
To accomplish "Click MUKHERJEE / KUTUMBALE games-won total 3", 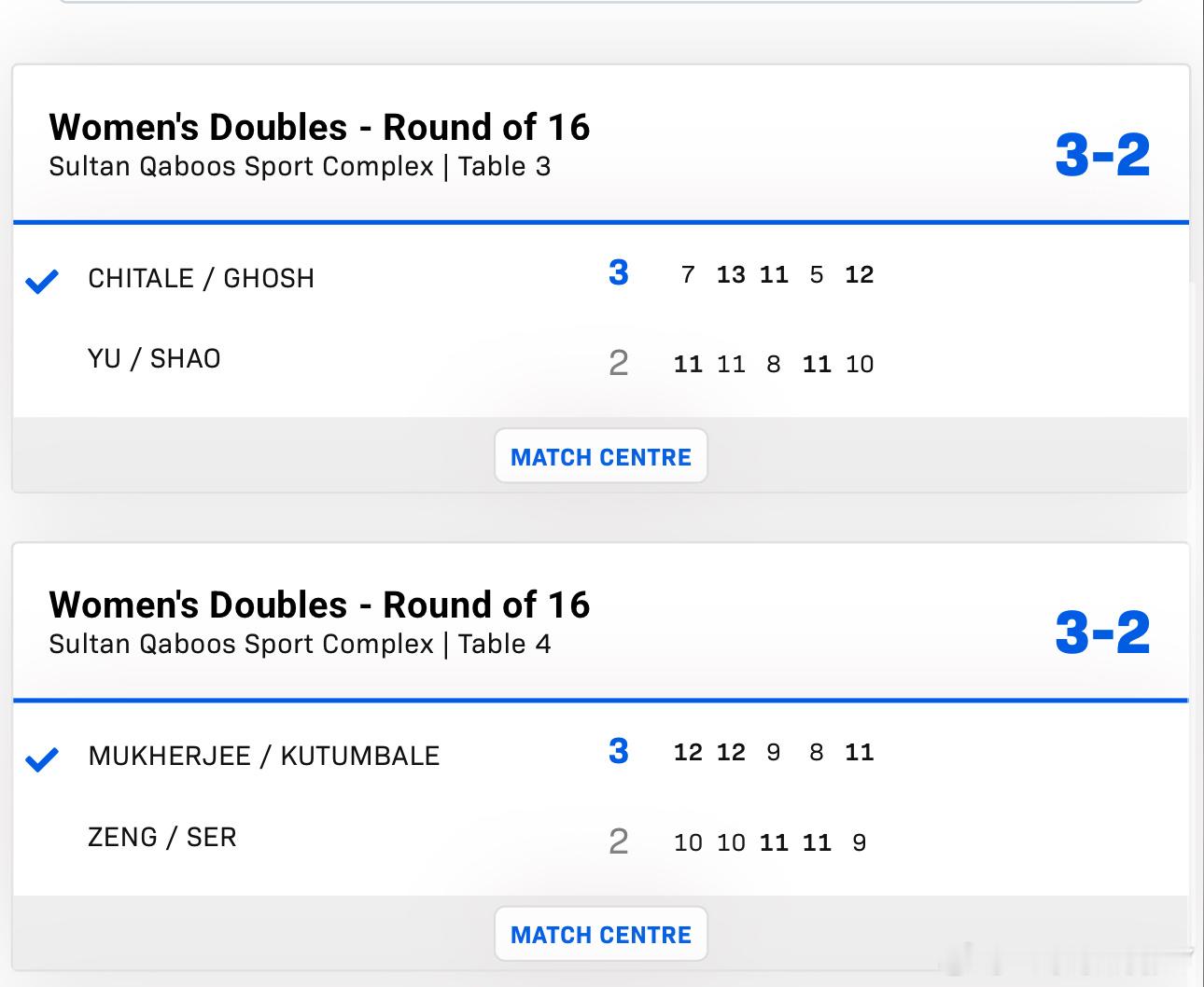I will coord(618,751).
